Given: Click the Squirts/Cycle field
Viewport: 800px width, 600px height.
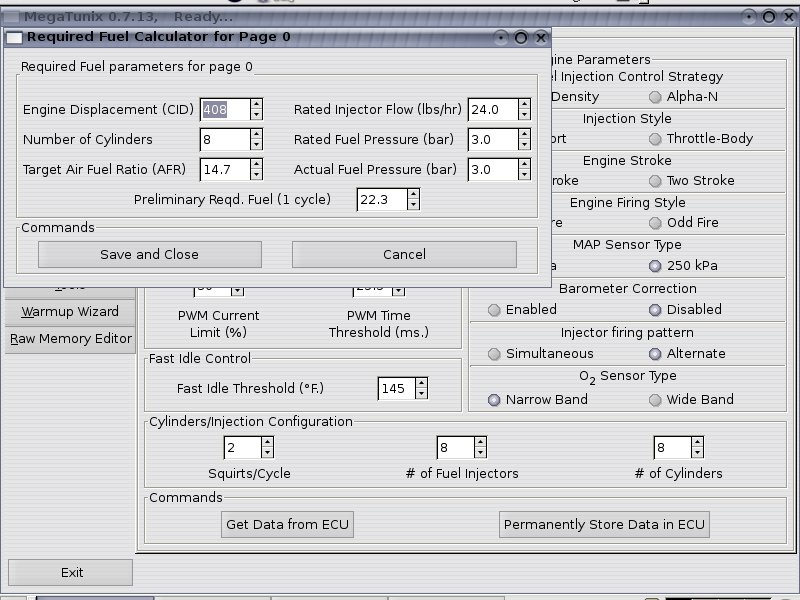Looking at the screenshot, I should click(242, 448).
